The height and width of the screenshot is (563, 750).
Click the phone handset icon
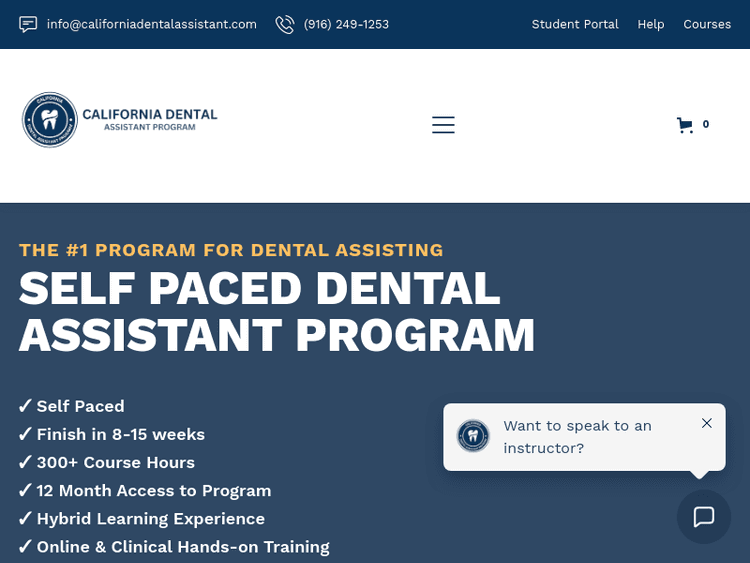tap(285, 24)
